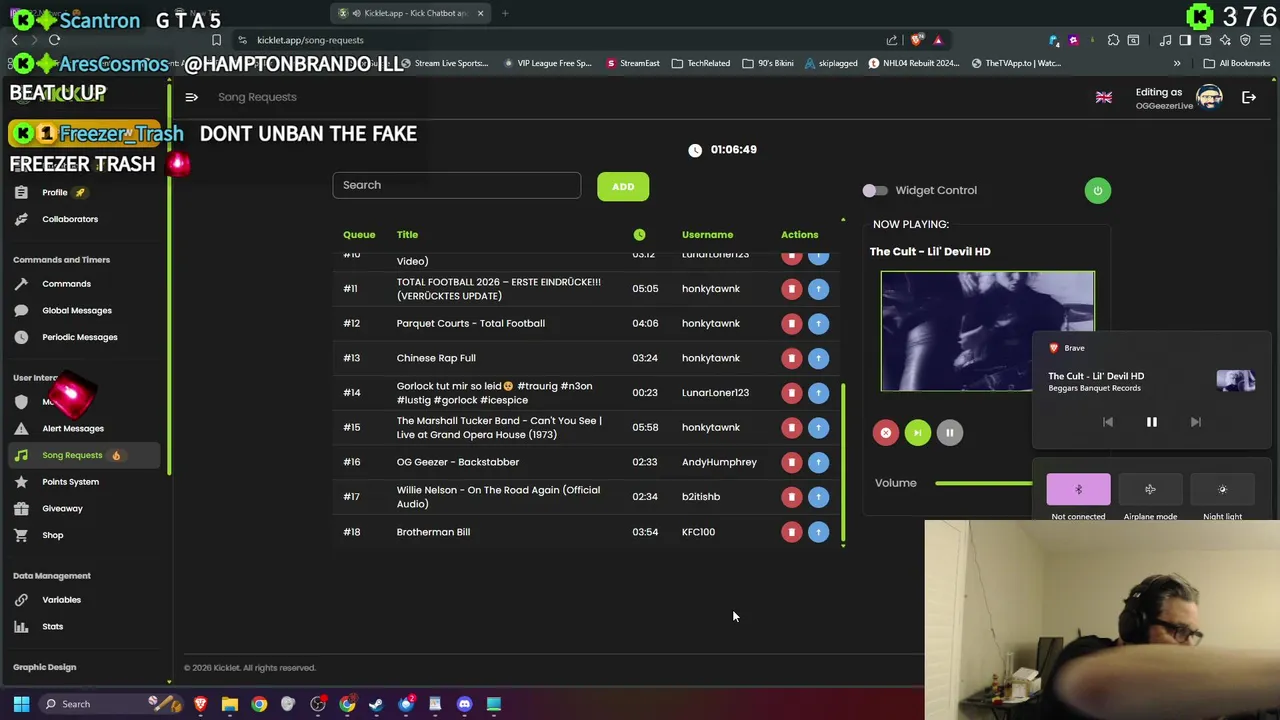Viewport: 1280px width, 720px height.
Task: Open Profile in sidebar
Action: coord(55,192)
